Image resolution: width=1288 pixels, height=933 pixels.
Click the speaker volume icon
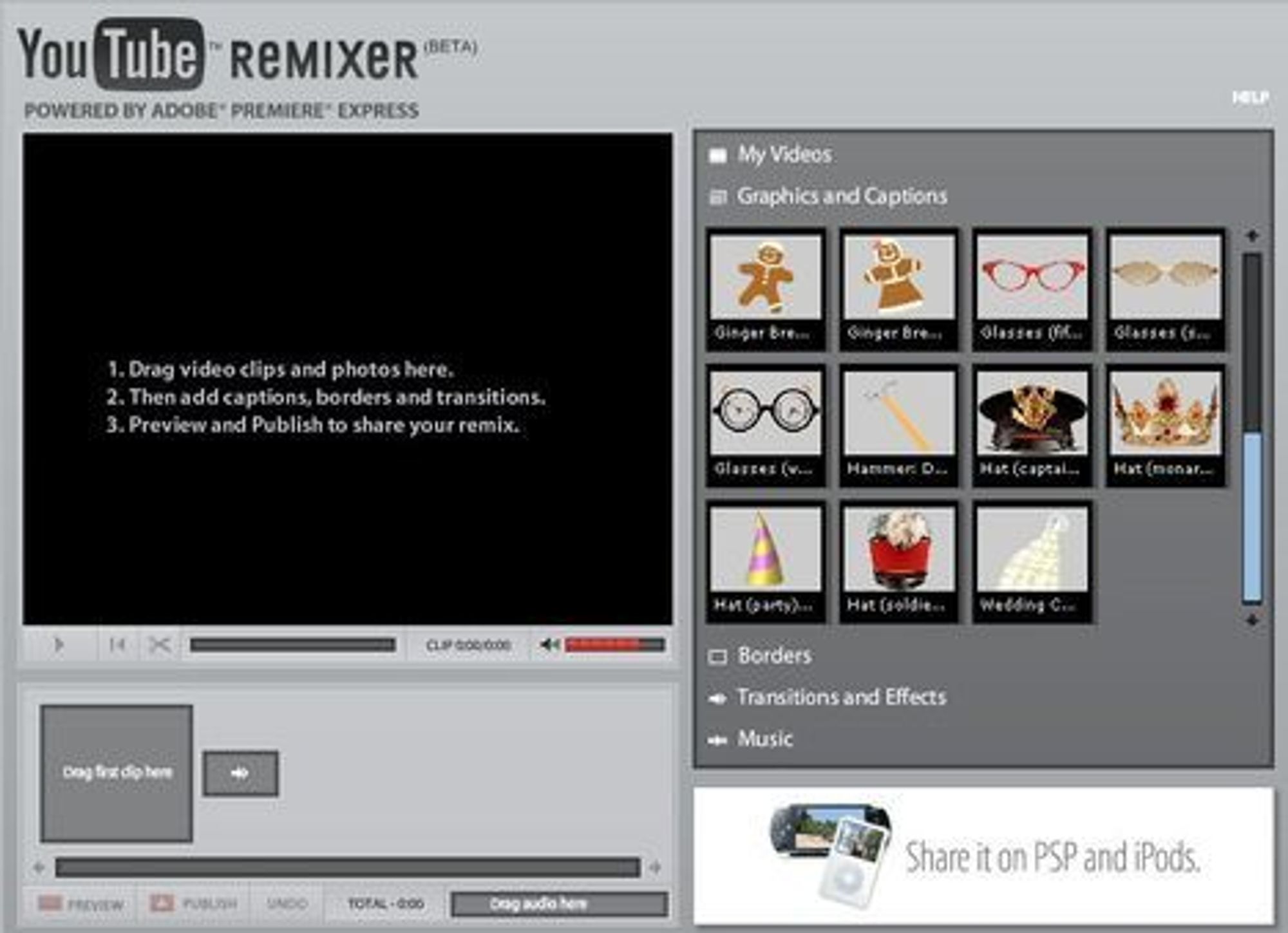coord(549,645)
